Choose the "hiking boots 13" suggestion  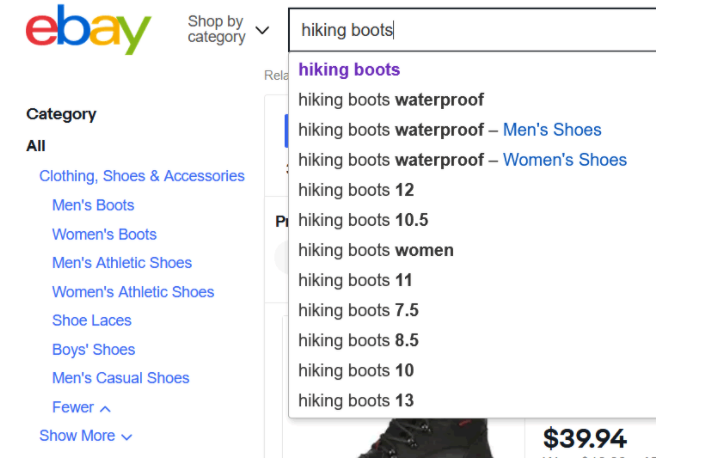point(356,401)
